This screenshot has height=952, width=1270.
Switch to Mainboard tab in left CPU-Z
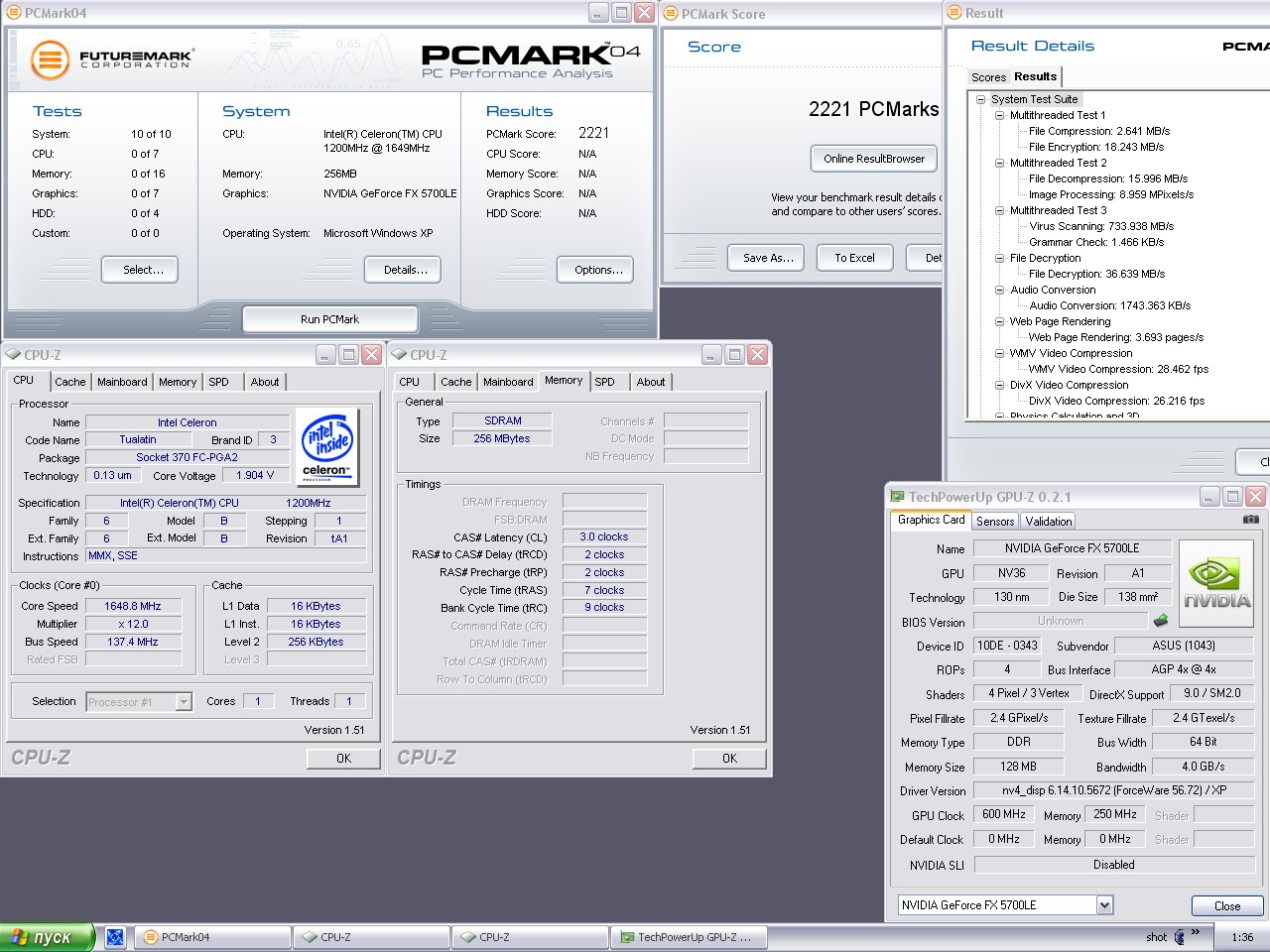[x=122, y=382]
